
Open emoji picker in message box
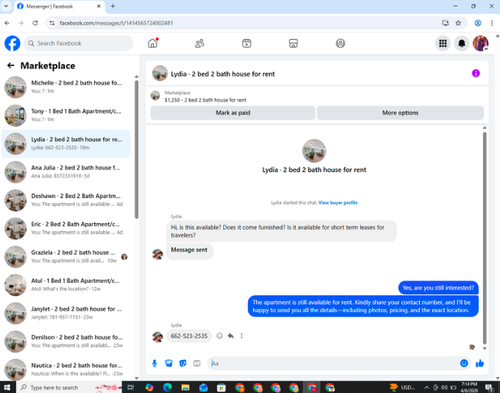[x=464, y=363]
